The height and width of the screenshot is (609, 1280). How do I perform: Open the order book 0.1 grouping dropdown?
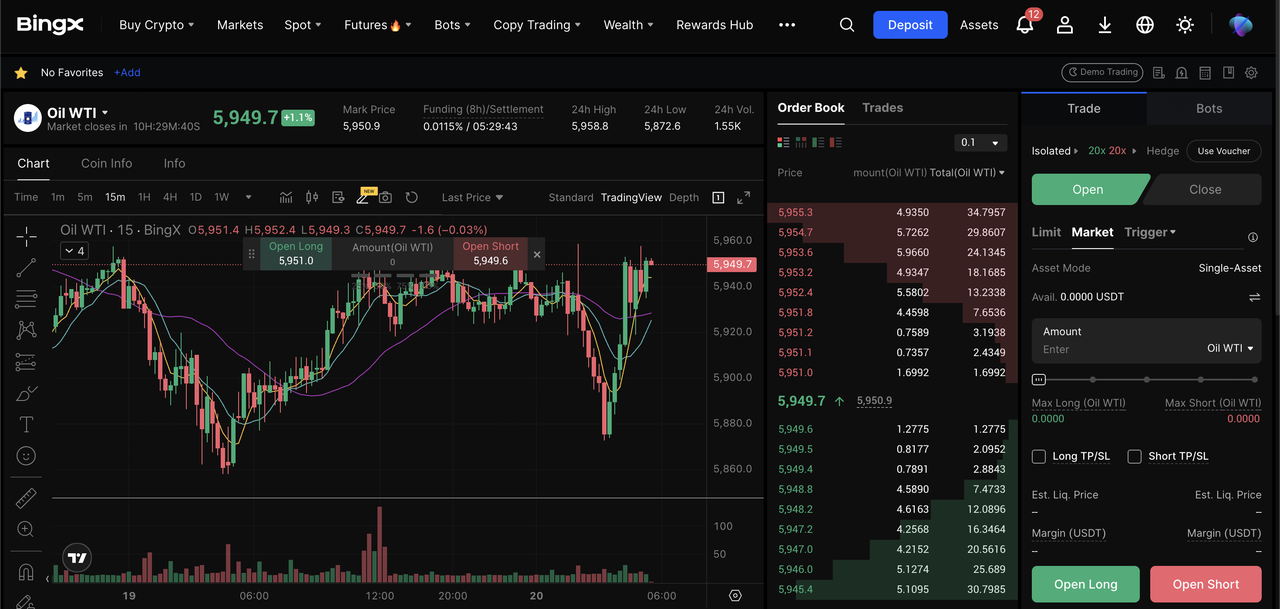click(x=979, y=143)
